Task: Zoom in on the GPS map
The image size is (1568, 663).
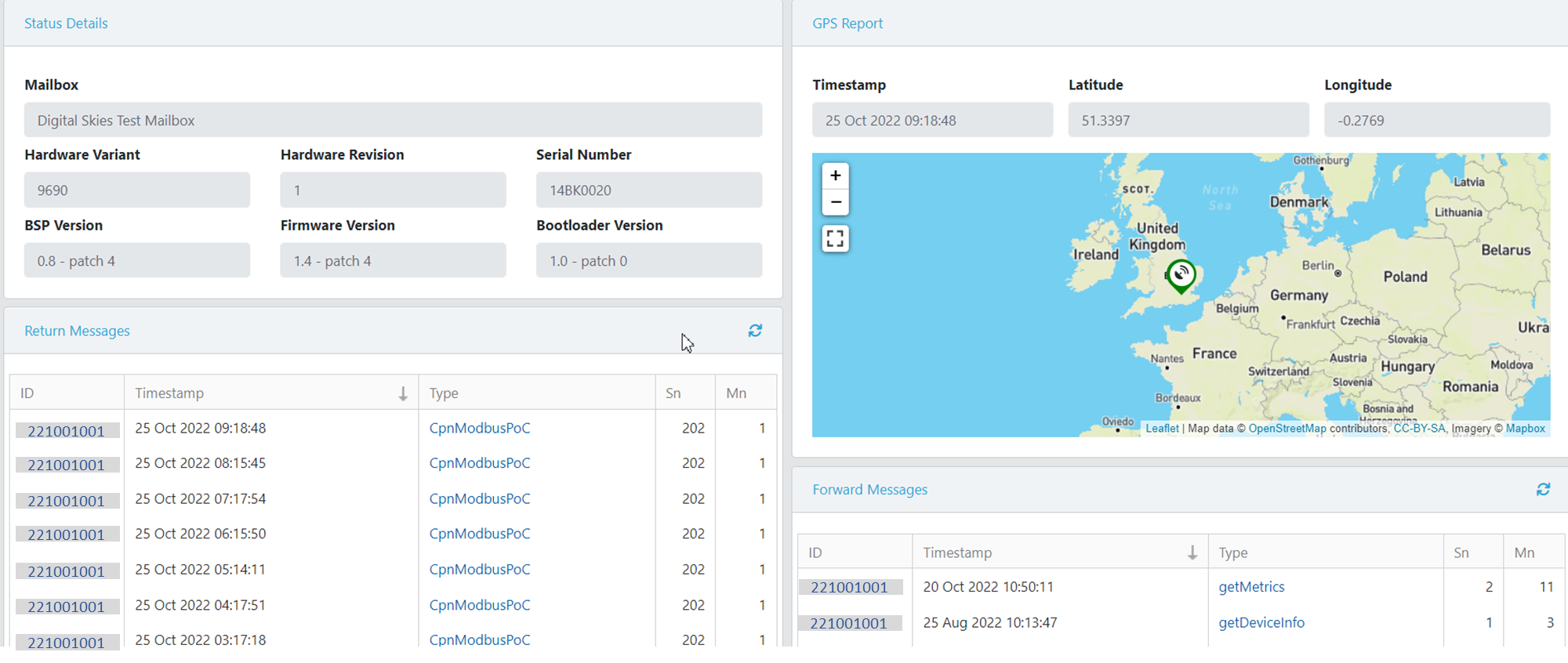Action: 836,176
